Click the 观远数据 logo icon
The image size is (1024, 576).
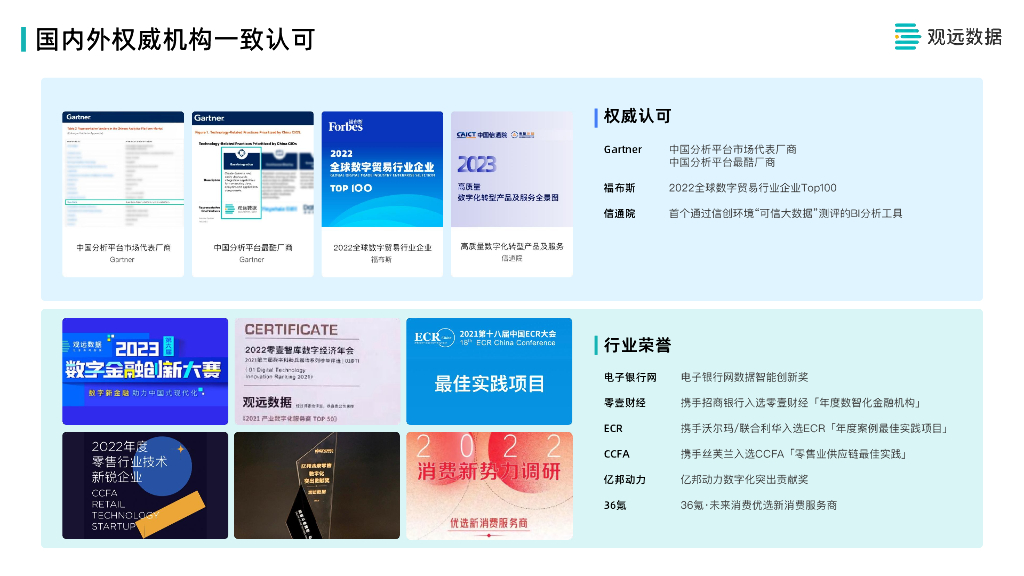pyautogui.click(x=907, y=37)
